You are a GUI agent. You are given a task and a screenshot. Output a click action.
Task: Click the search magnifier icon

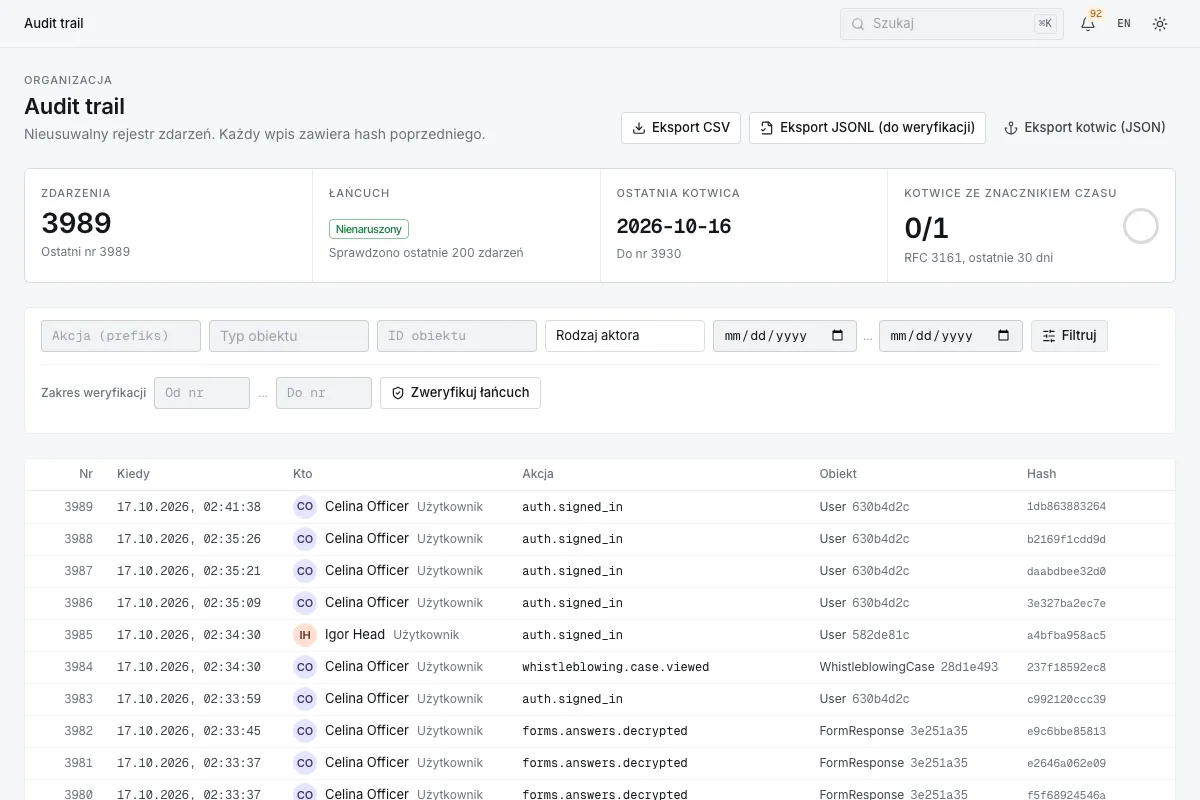(857, 24)
